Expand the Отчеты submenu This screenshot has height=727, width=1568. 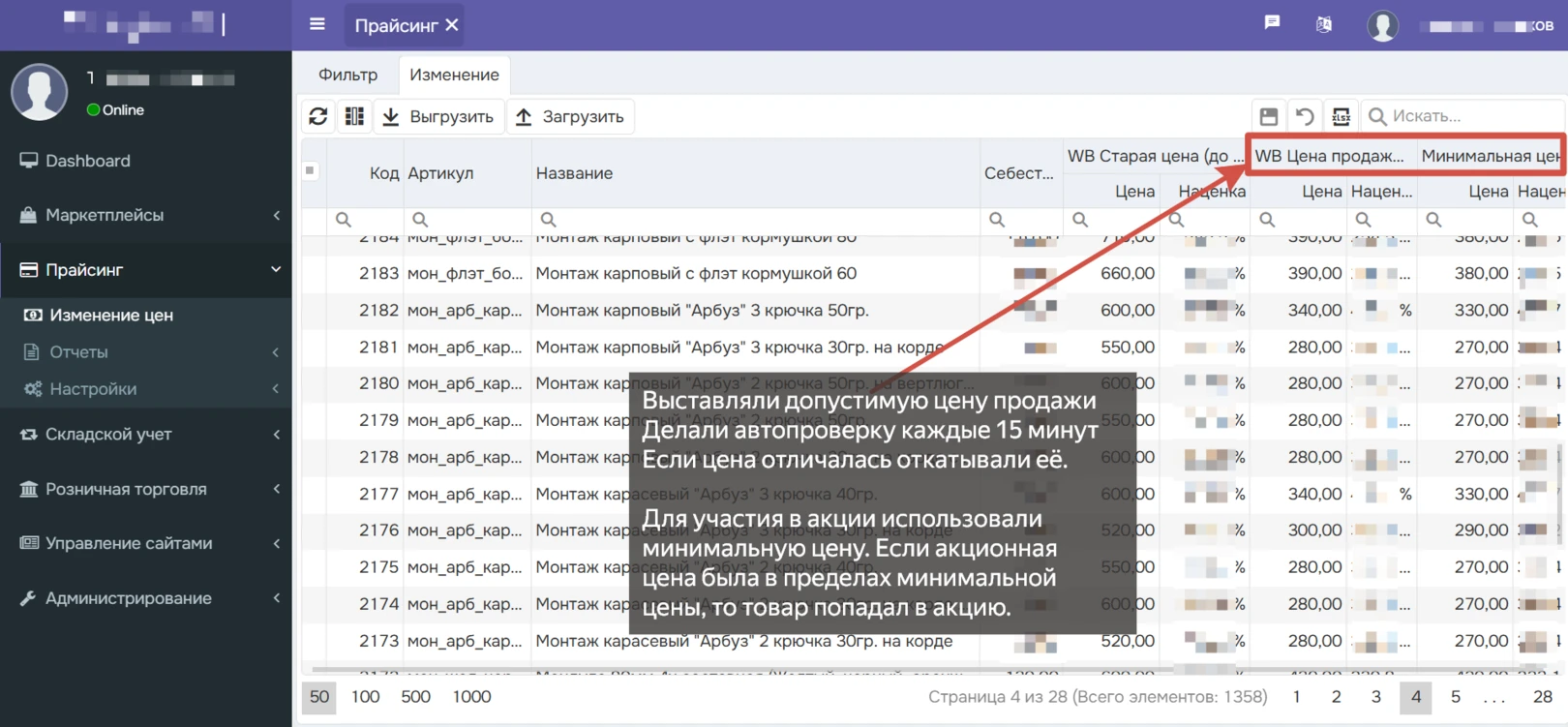tap(145, 351)
